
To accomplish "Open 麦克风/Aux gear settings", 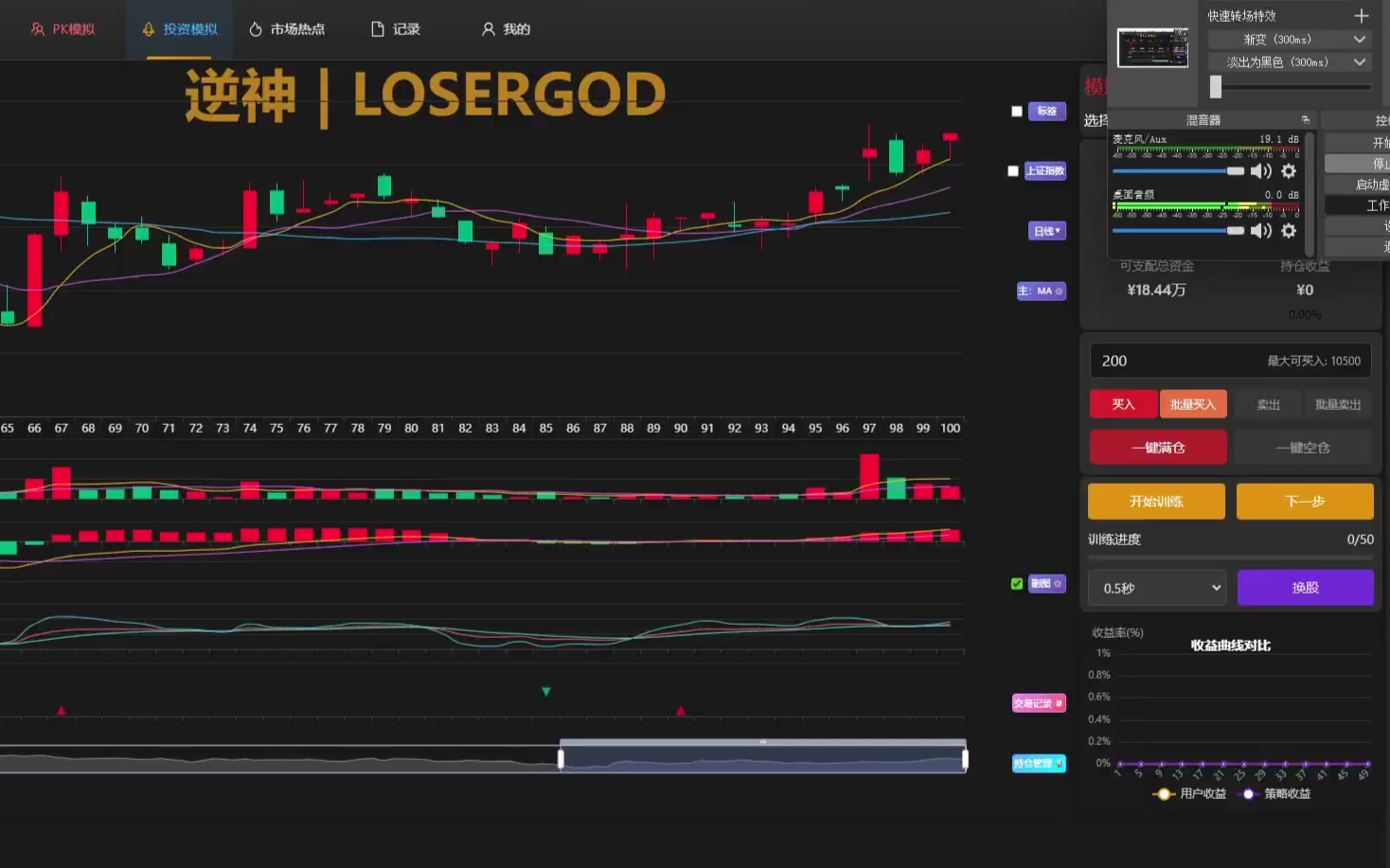I will pos(1289,171).
